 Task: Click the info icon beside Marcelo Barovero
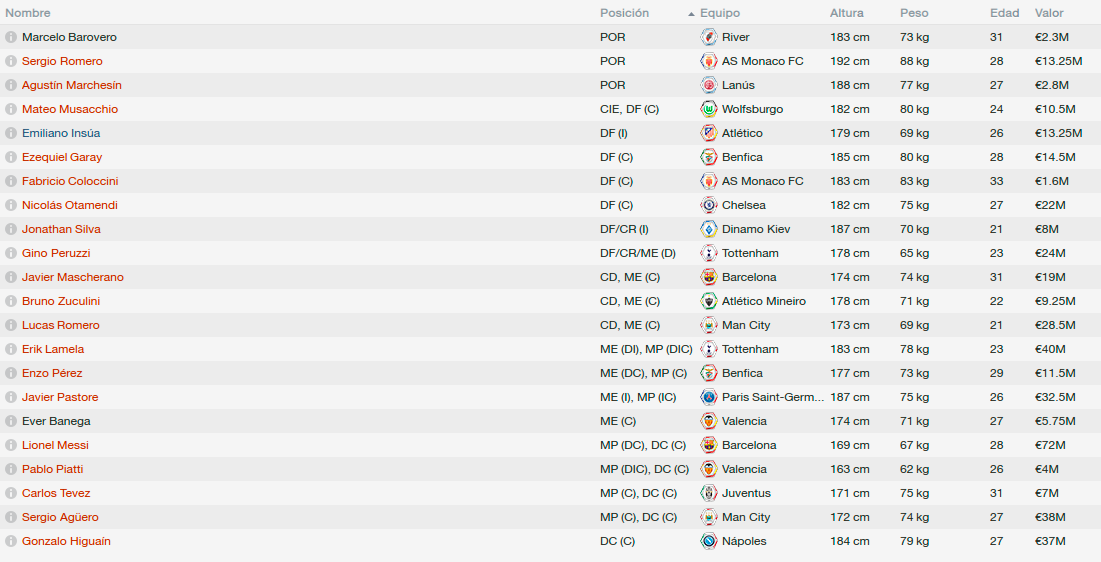tap(11, 37)
